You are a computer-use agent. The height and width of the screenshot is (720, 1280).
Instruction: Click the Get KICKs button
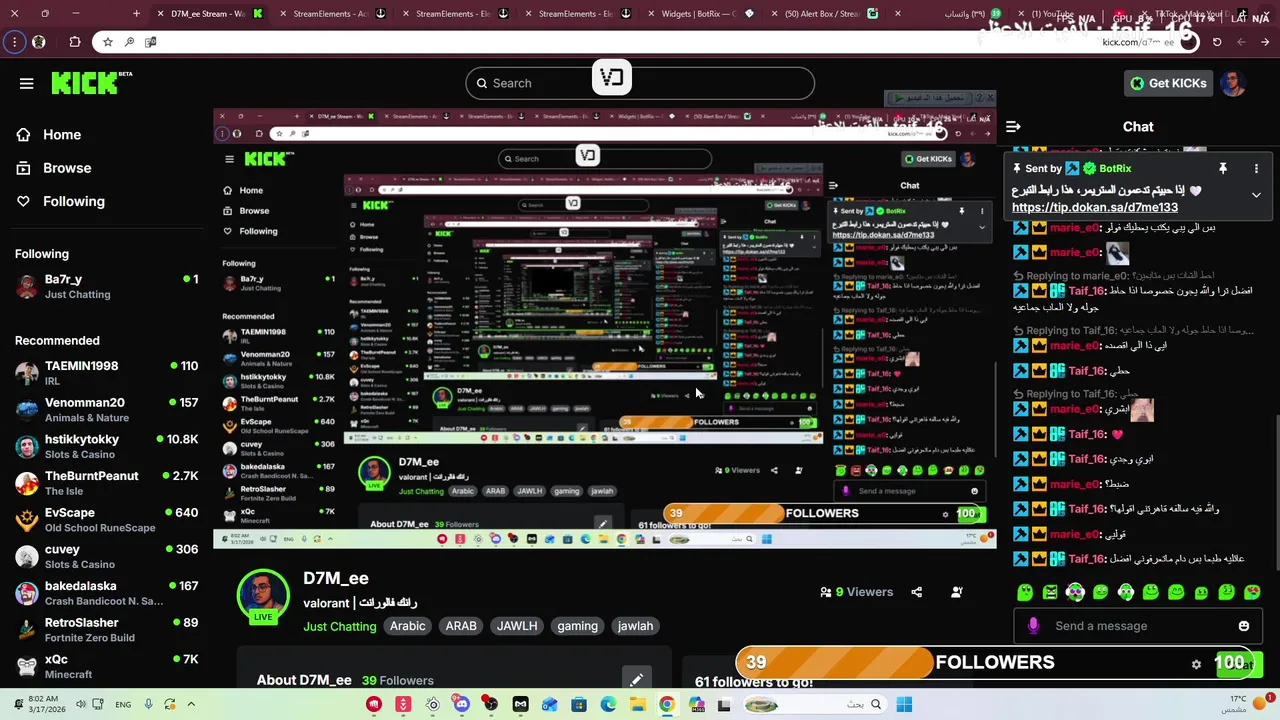coord(1167,83)
